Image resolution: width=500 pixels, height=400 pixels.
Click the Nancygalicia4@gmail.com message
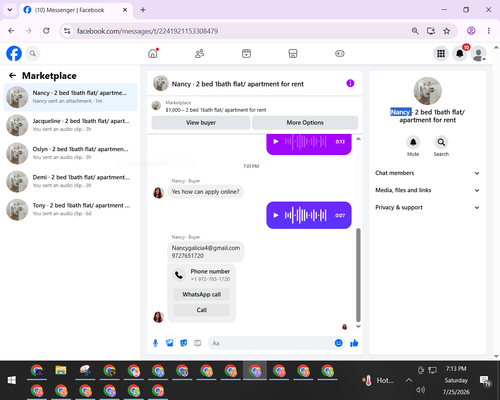pos(206,252)
